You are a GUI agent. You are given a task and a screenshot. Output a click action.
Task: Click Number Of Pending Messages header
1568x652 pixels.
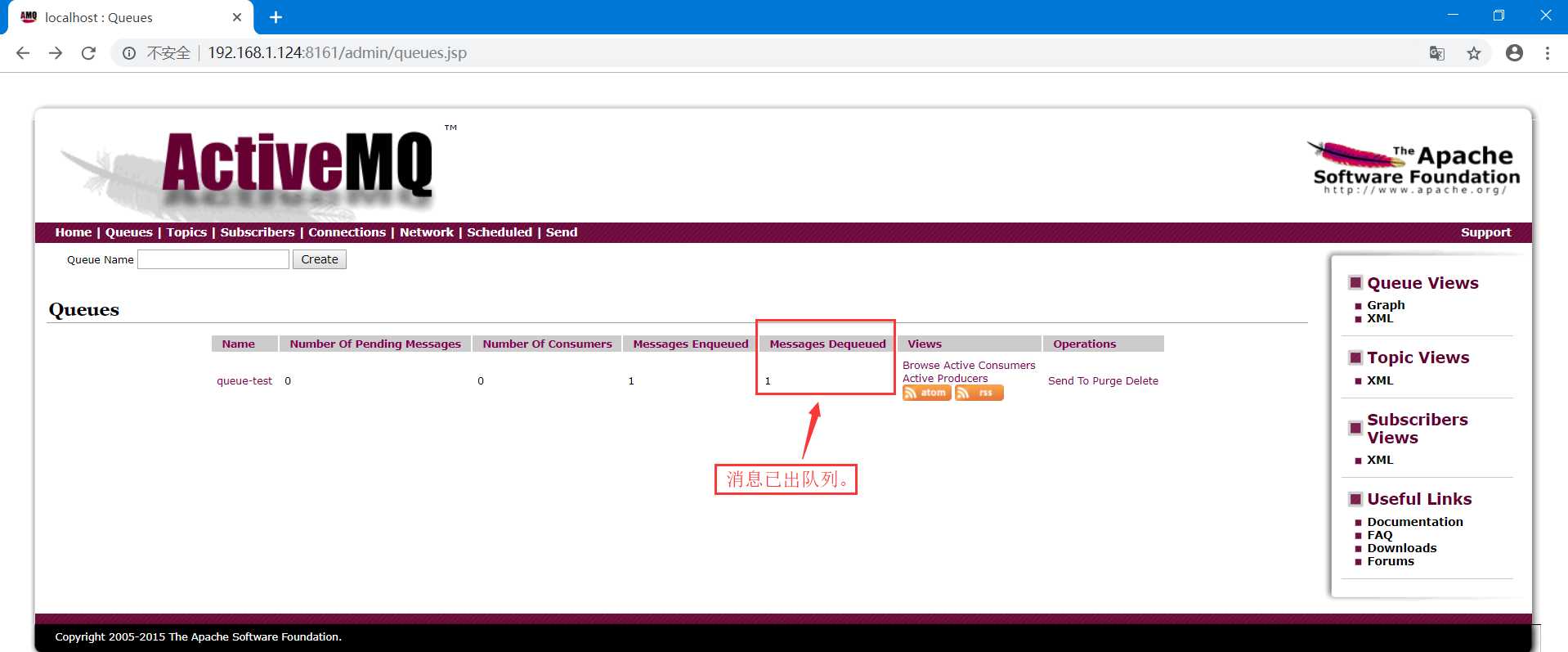click(x=375, y=344)
